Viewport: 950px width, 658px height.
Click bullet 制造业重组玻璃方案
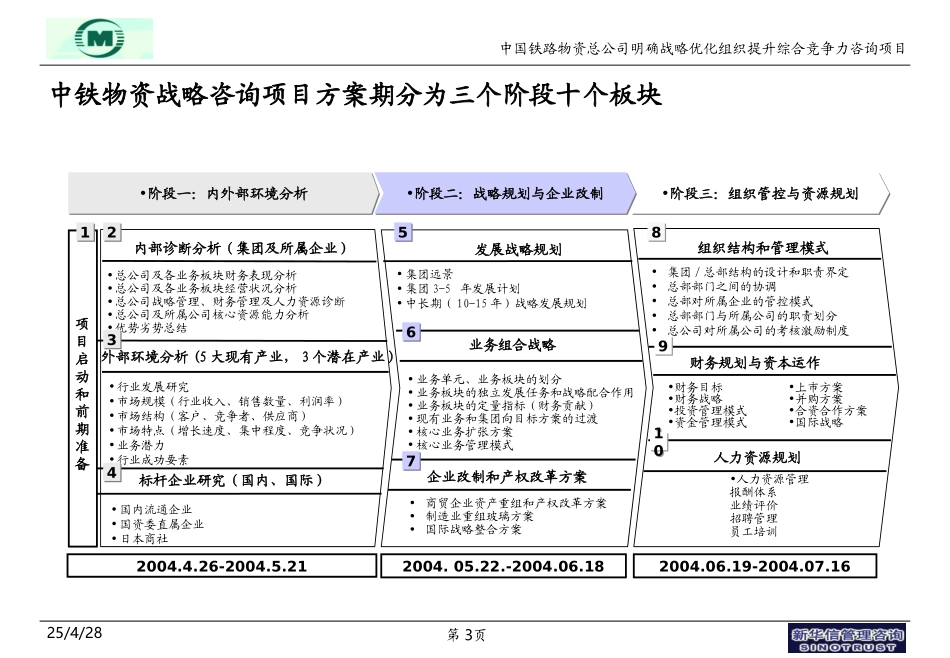[x=473, y=516]
